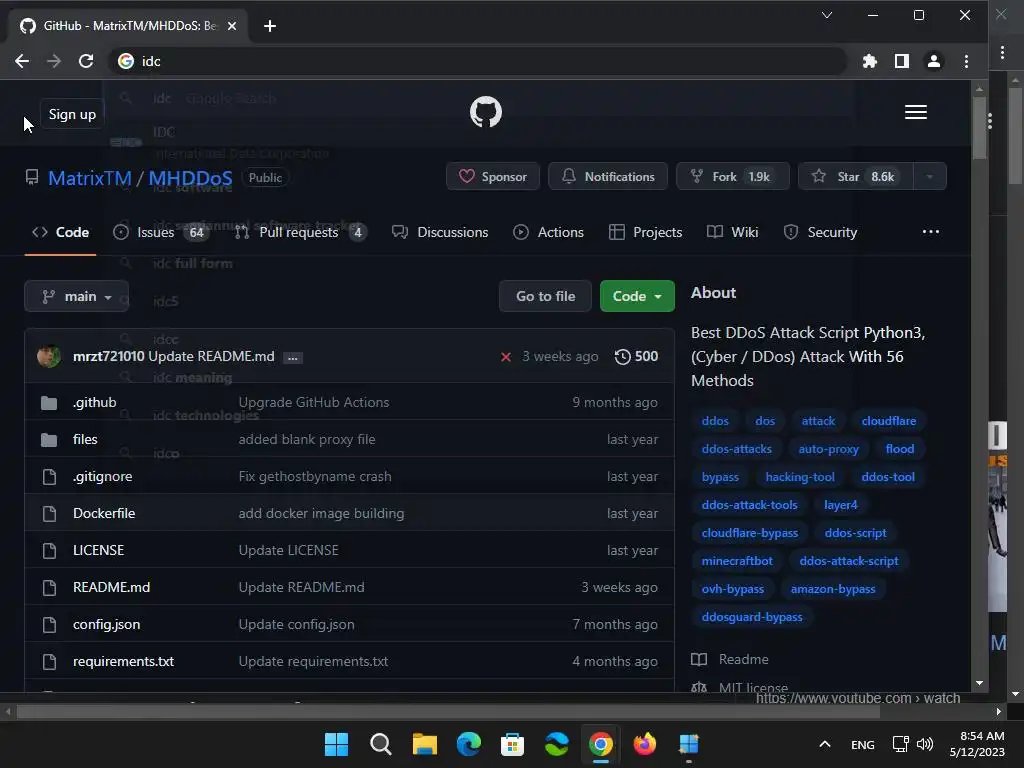Viewport: 1024px width, 768px height.
Task: Click the Go to file button
Action: pyautogui.click(x=545, y=296)
